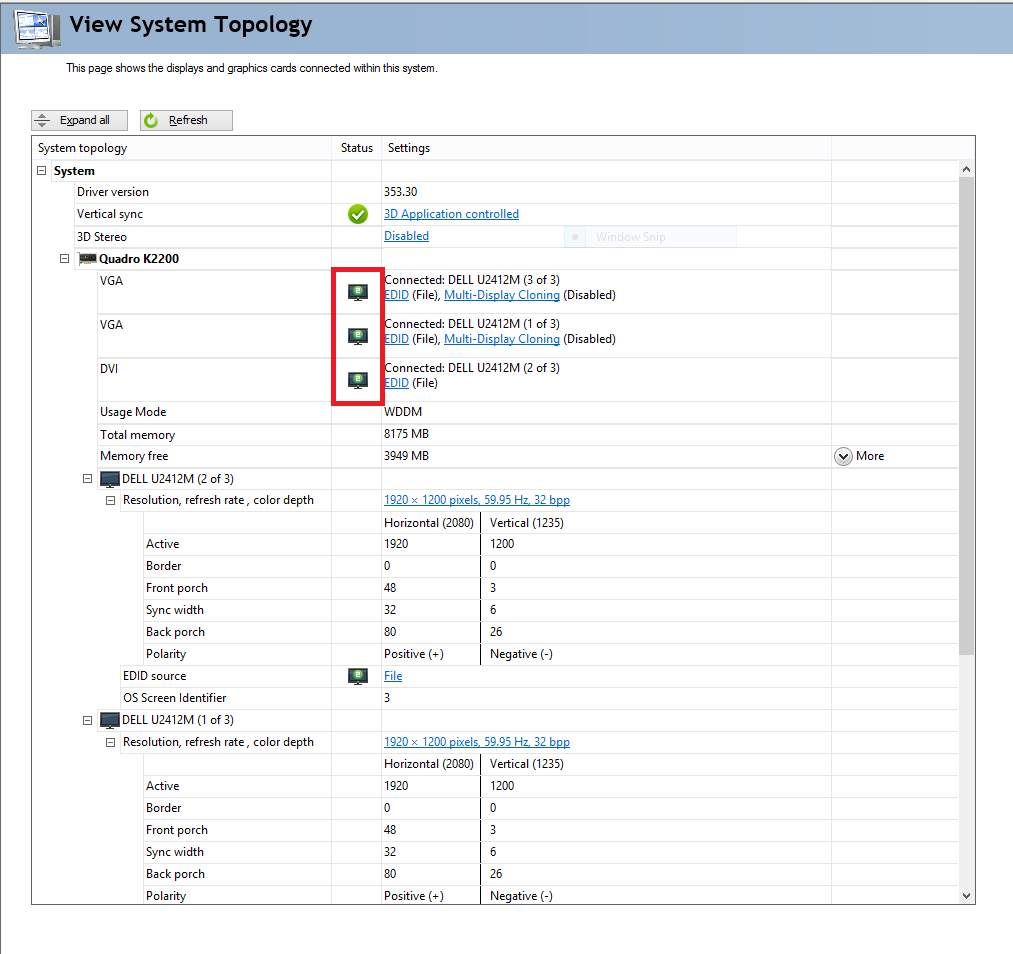Expand the More option beside Memory free
Screen dimensions: 1013x954
point(843,456)
